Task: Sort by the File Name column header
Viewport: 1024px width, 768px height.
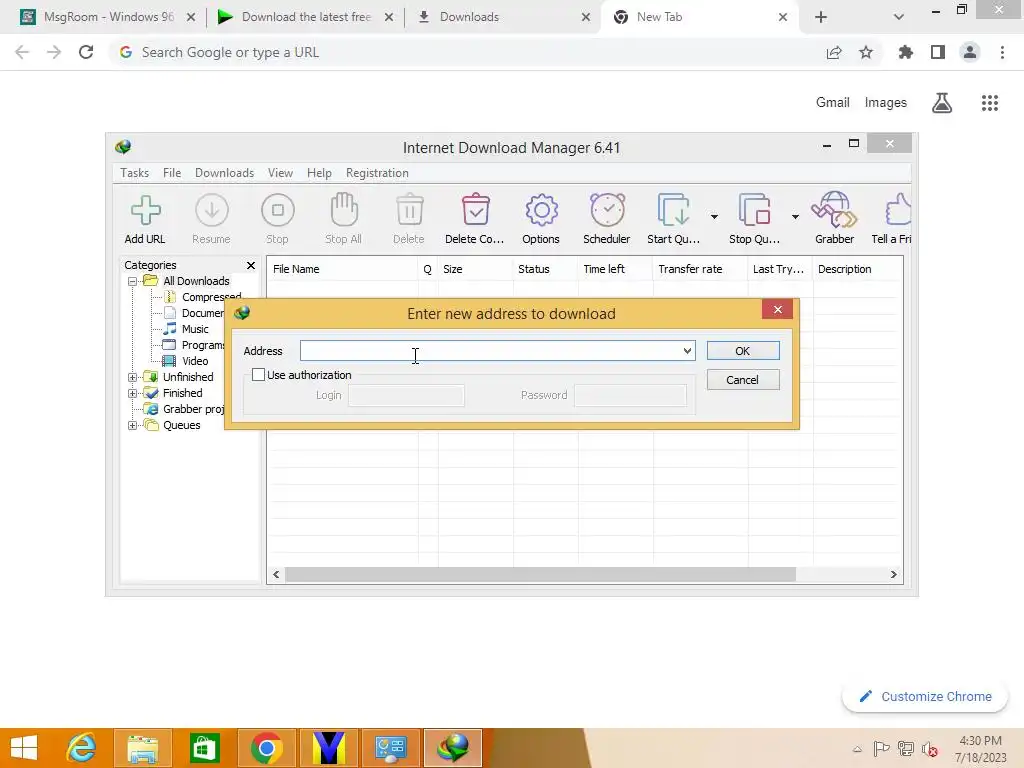Action: pos(342,269)
